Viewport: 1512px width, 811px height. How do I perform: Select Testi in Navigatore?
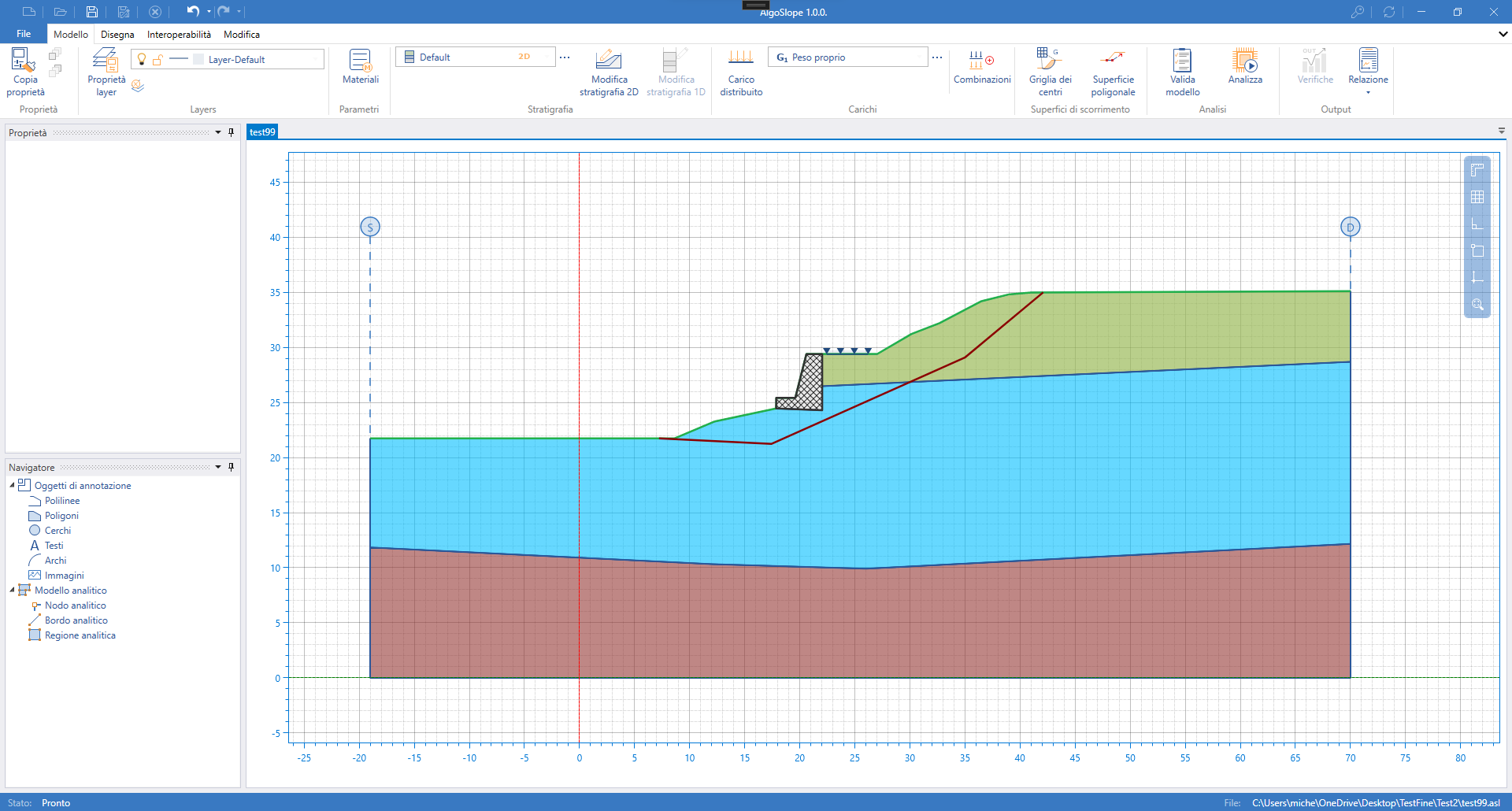[x=54, y=546]
